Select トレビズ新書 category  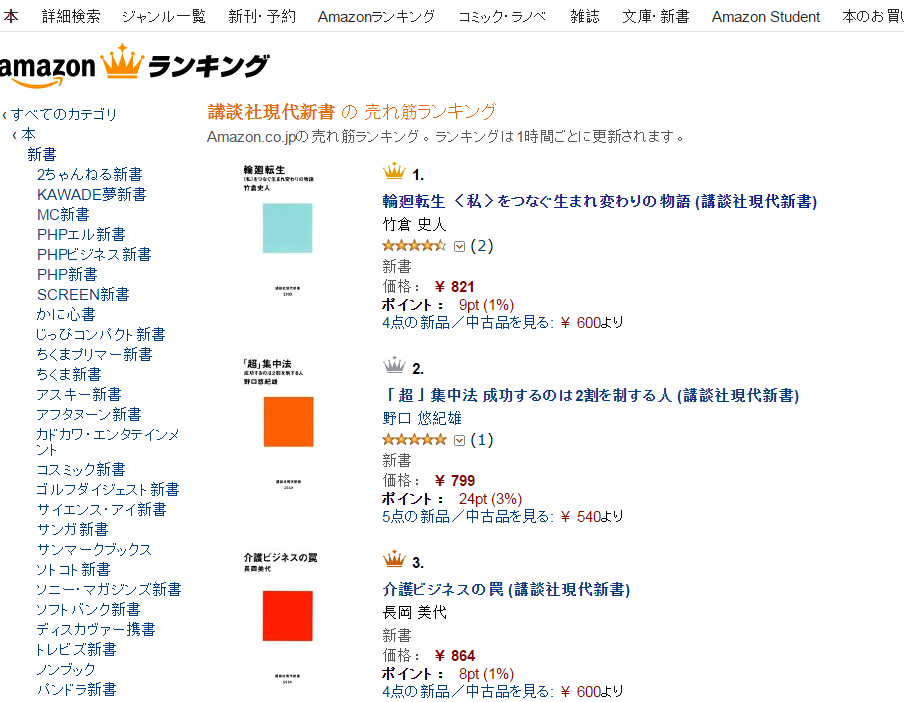(76, 650)
